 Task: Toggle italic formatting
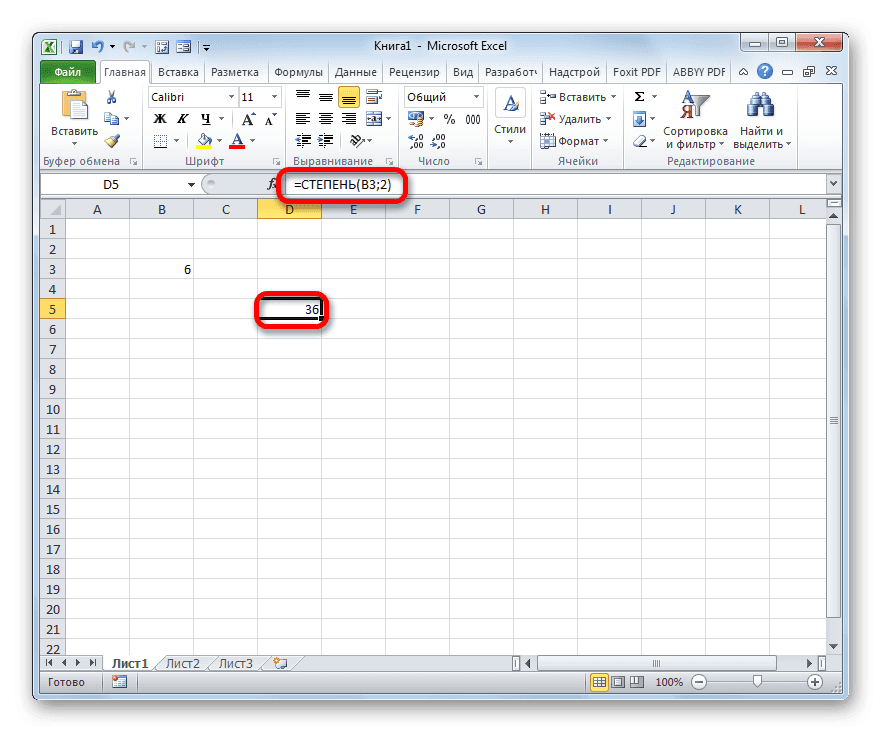point(183,120)
